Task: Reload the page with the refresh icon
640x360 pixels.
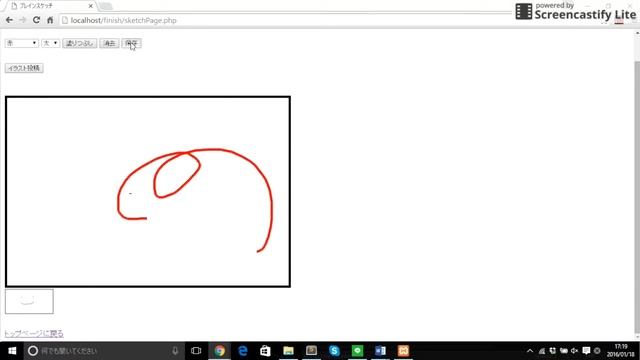Action: [x=36, y=20]
